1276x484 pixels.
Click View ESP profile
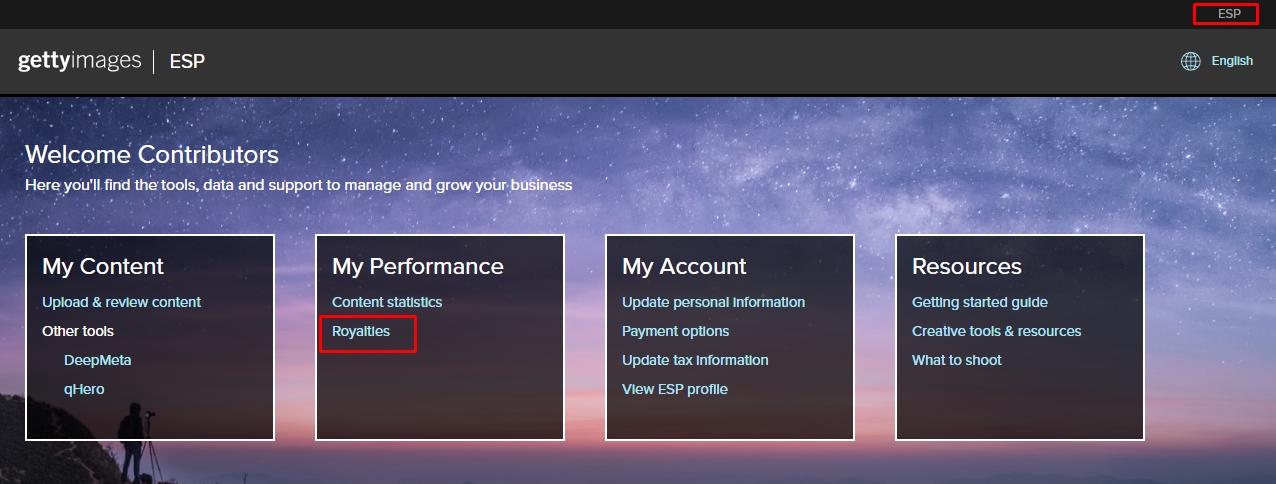[674, 389]
